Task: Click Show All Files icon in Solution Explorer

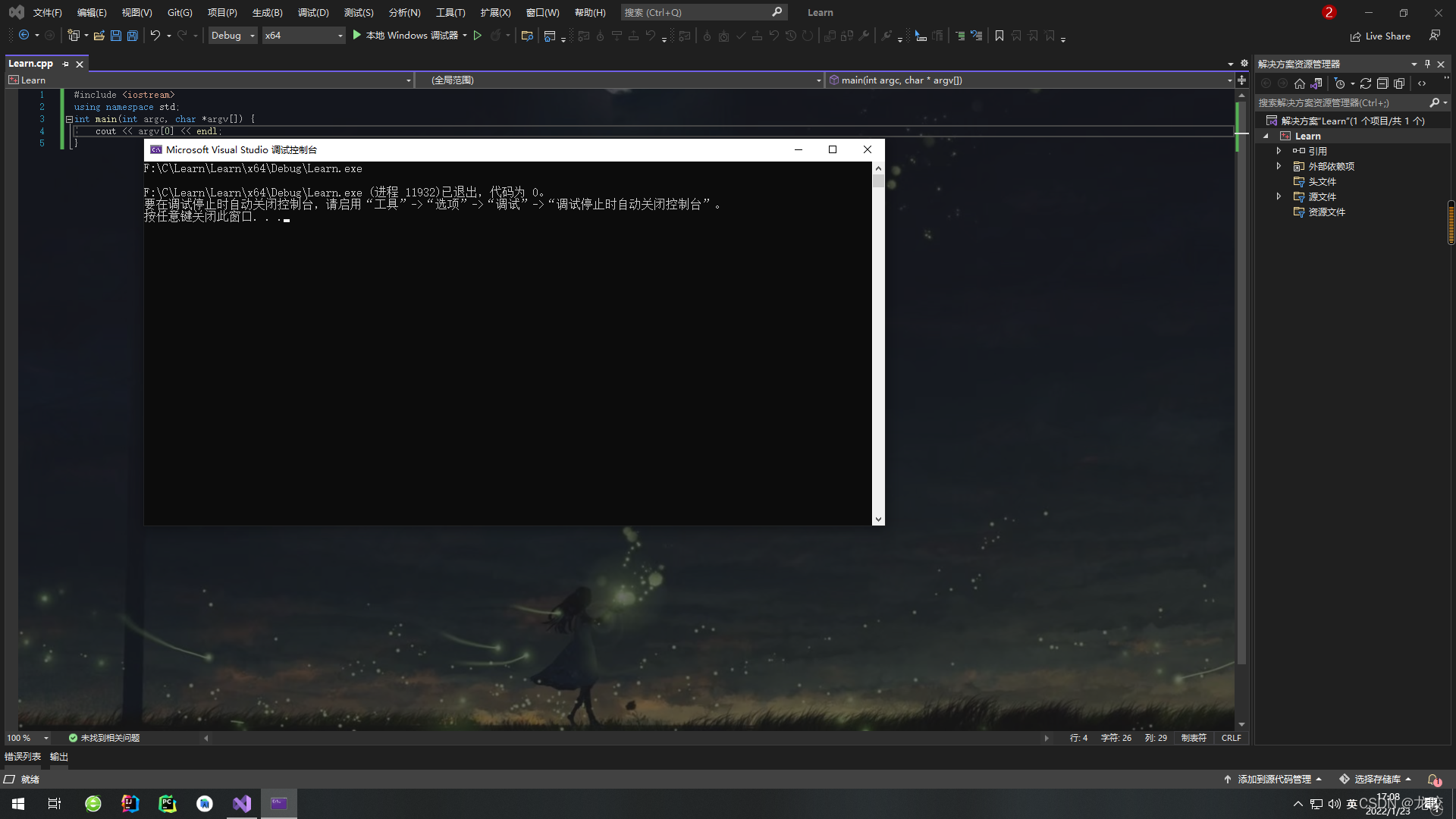Action: click(x=1399, y=83)
